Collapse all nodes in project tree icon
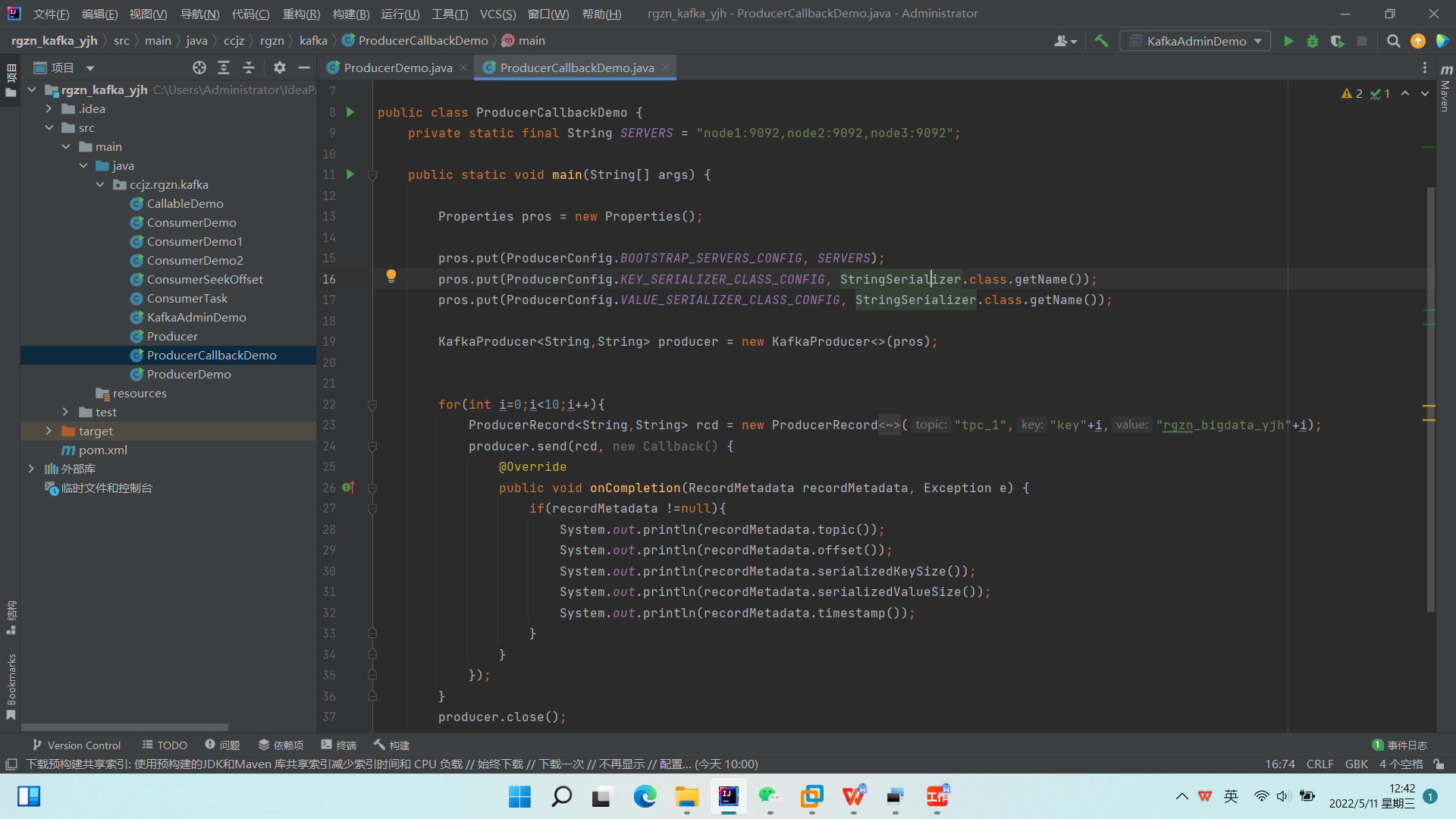Image resolution: width=1456 pixels, height=819 pixels. (249, 67)
